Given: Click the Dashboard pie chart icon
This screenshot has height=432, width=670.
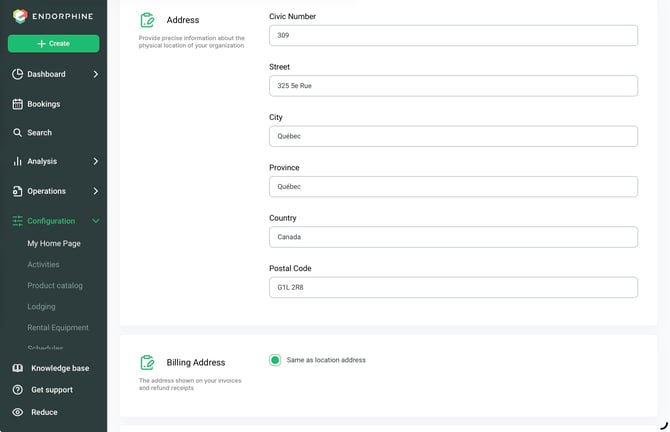Looking at the screenshot, I should (x=18, y=74).
